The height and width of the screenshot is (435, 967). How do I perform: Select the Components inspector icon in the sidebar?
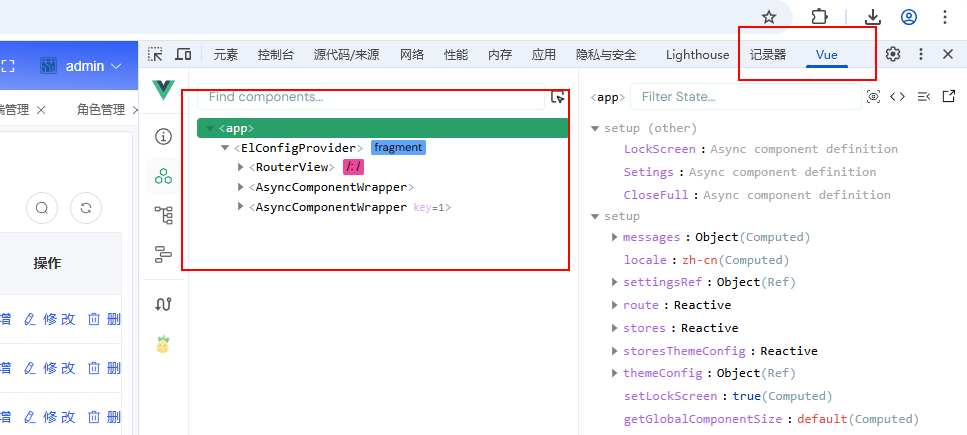coord(163,176)
